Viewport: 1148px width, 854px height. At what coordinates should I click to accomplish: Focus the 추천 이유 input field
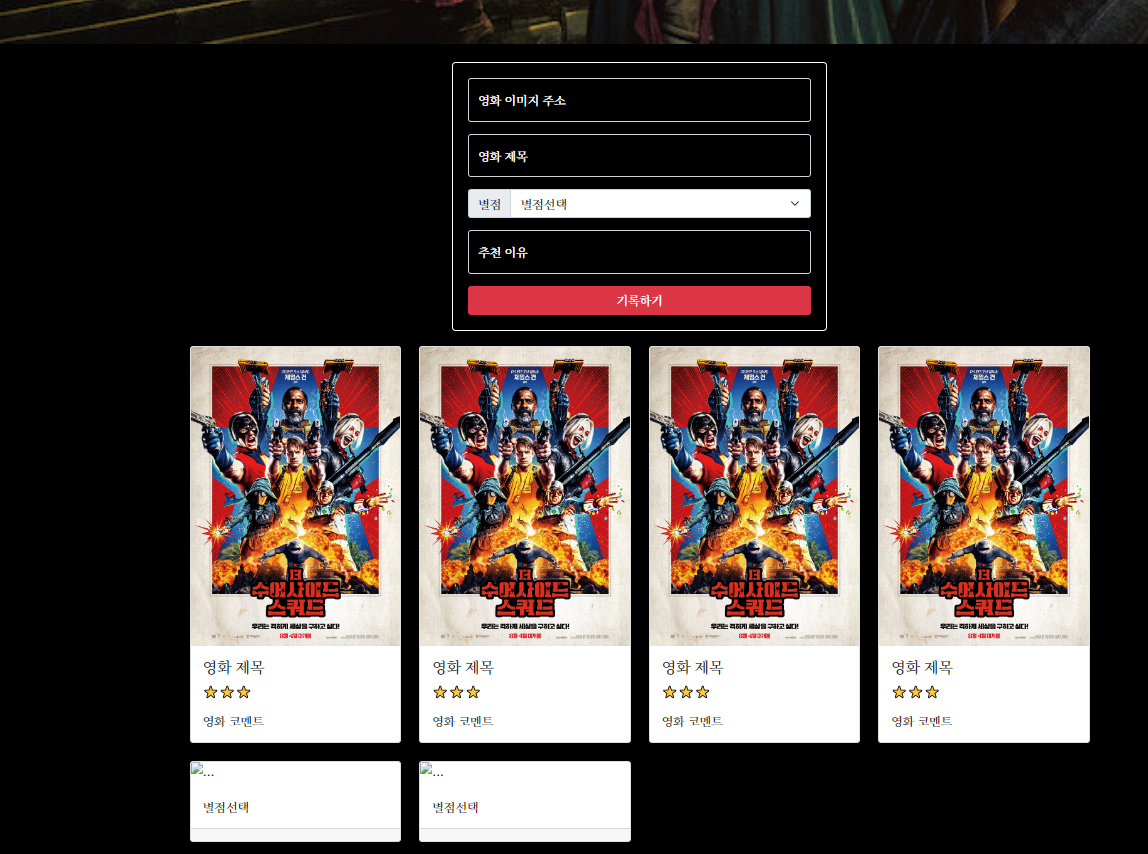point(639,252)
